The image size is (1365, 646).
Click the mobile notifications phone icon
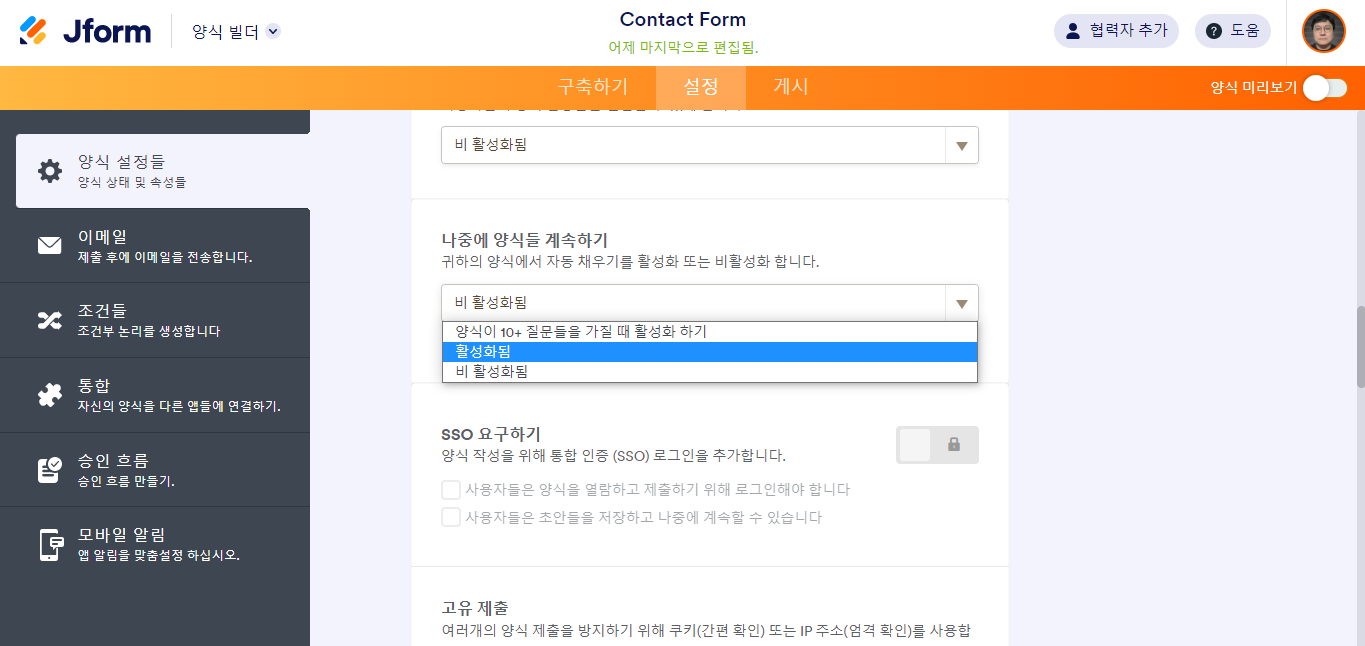coord(50,544)
